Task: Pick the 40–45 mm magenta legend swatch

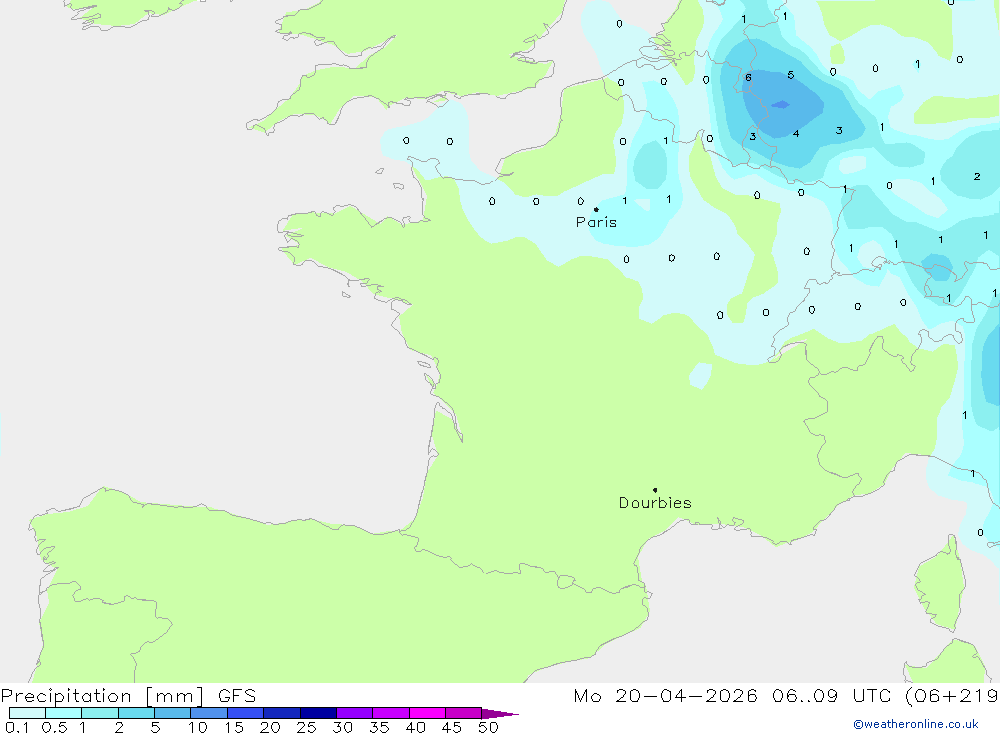Action: pos(427,713)
